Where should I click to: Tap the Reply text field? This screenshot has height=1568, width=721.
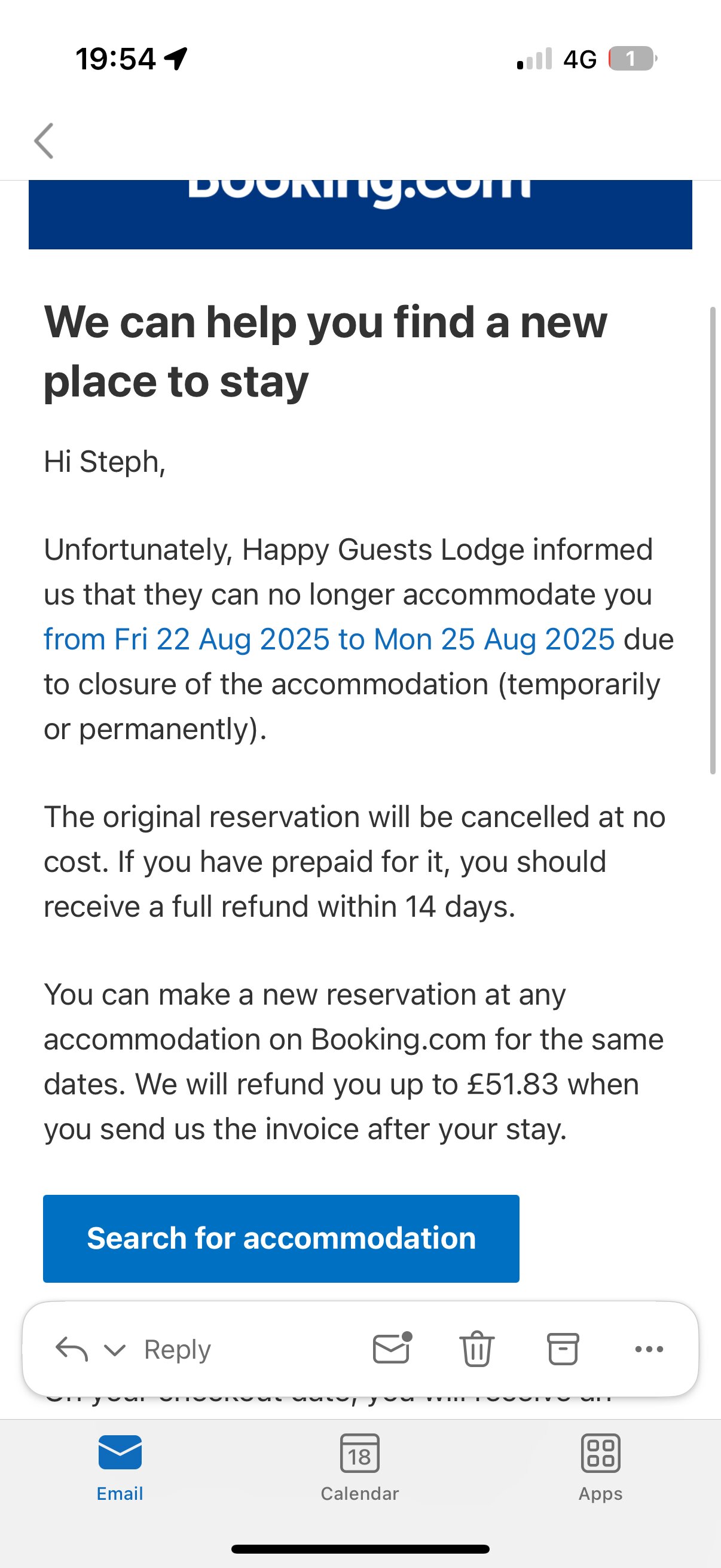177,1350
